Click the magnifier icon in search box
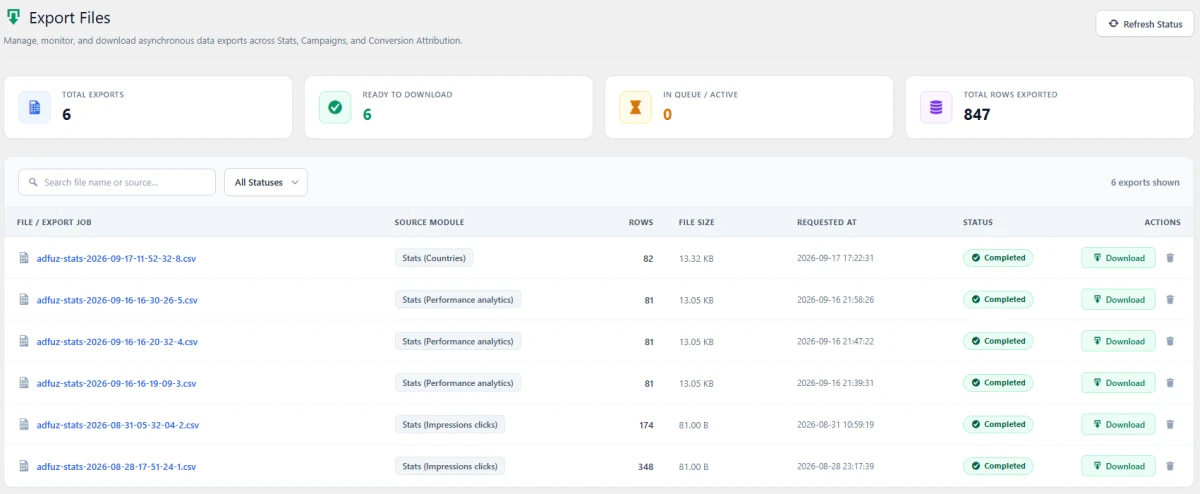The height and width of the screenshot is (494, 1200). tap(34, 183)
